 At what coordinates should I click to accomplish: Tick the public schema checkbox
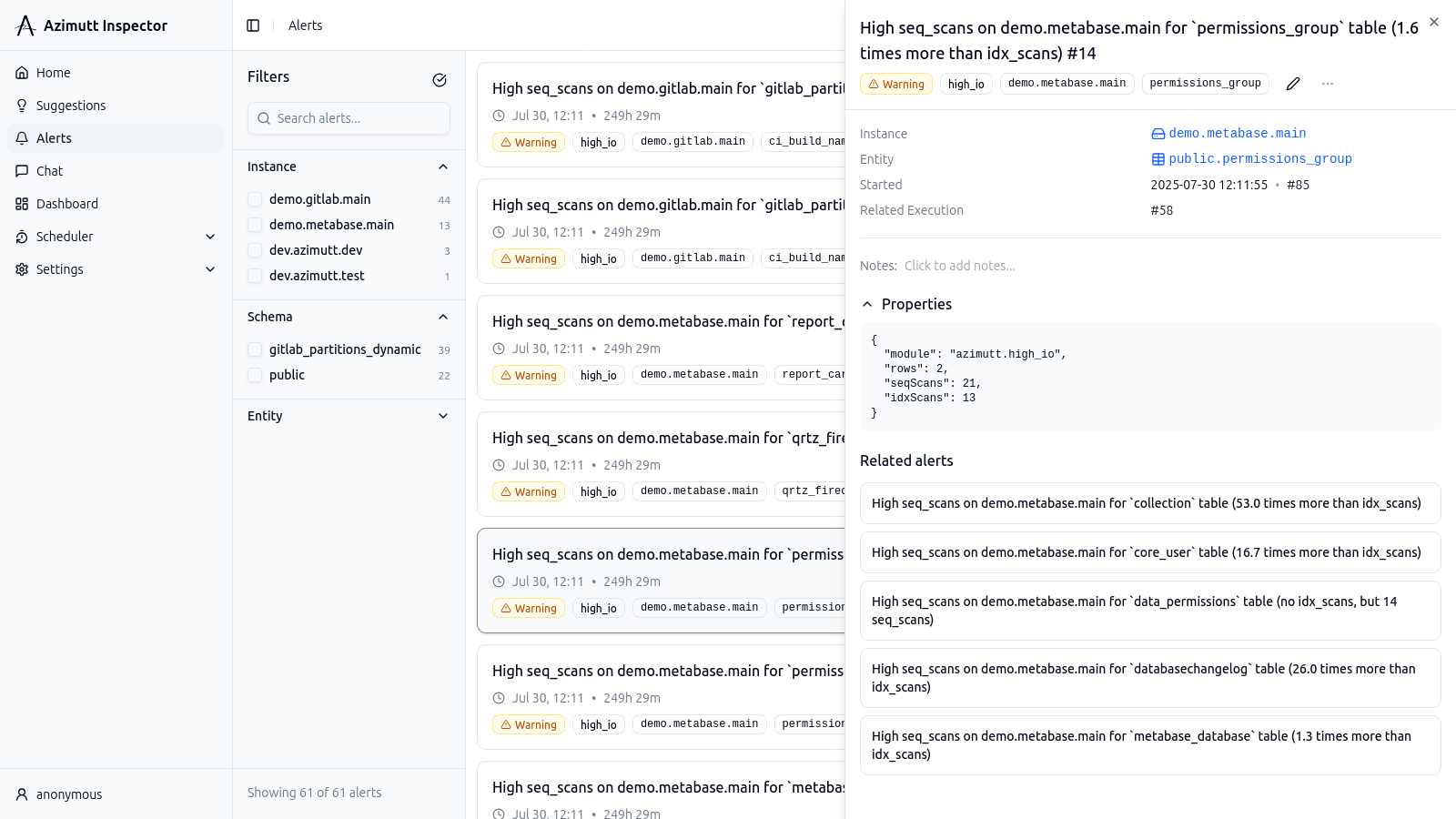coord(255,375)
